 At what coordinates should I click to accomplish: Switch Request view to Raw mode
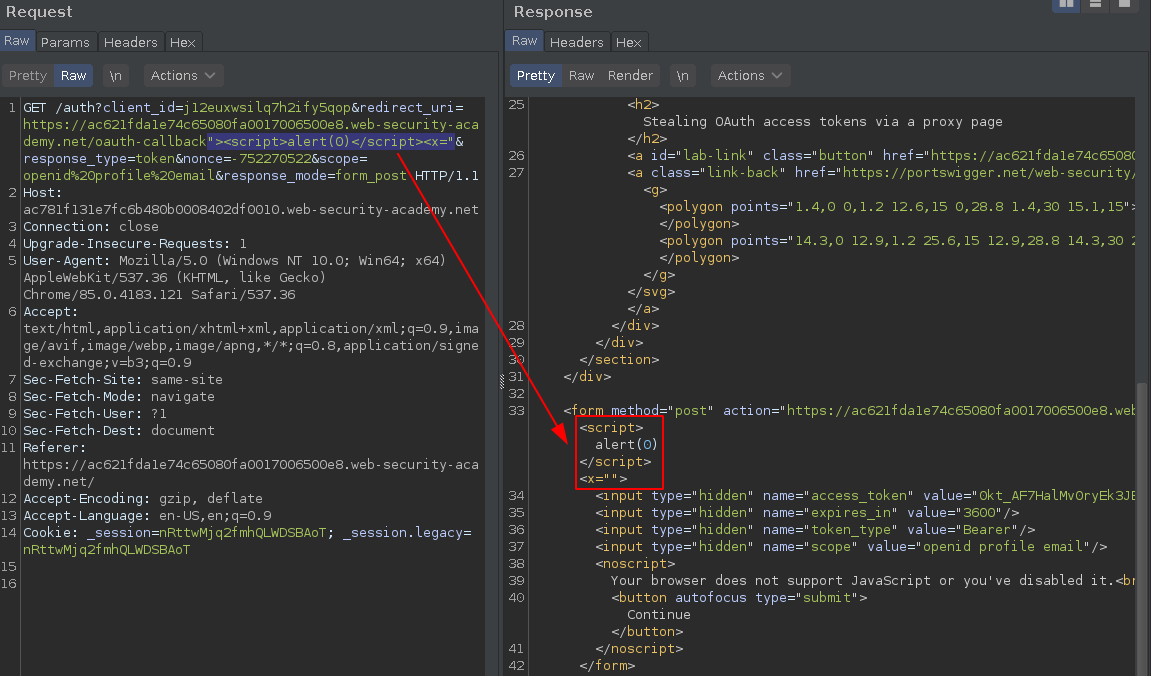tap(73, 76)
